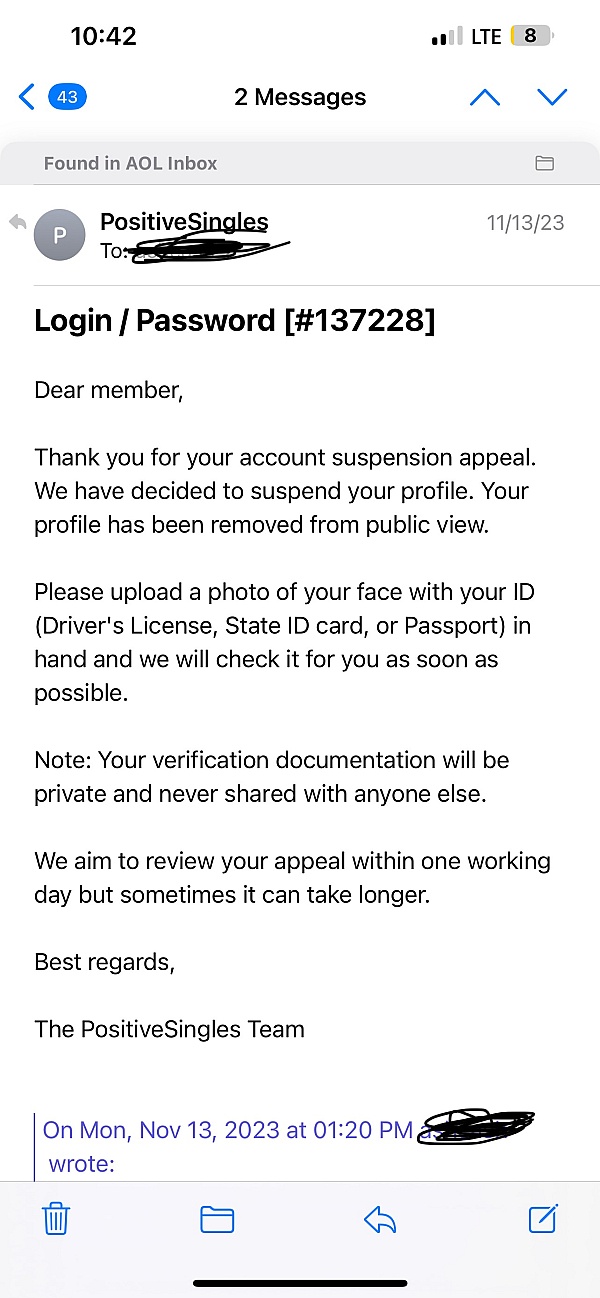Move message using bottom folder icon
Viewport: 600px width, 1298px height.
[217, 1219]
